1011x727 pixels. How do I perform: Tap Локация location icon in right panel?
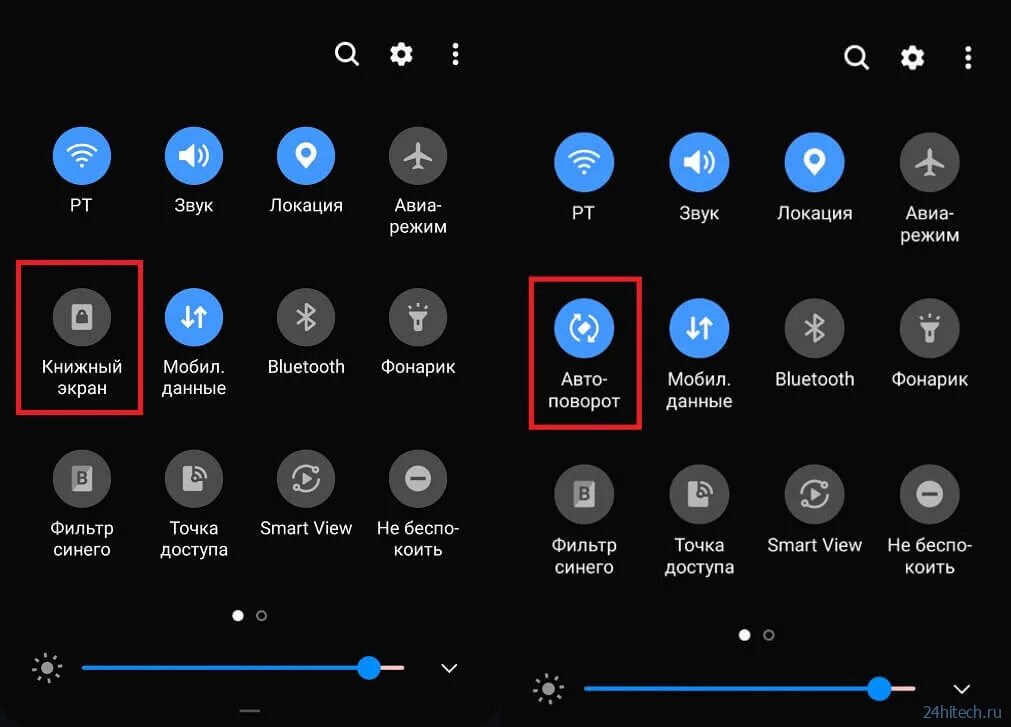[x=814, y=162]
